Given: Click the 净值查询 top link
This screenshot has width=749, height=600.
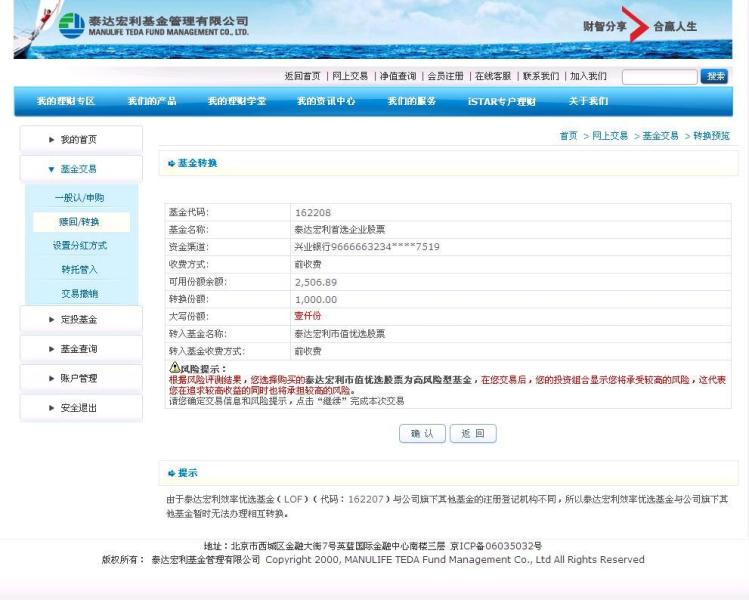Looking at the screenshot, I should click(398, 76).
